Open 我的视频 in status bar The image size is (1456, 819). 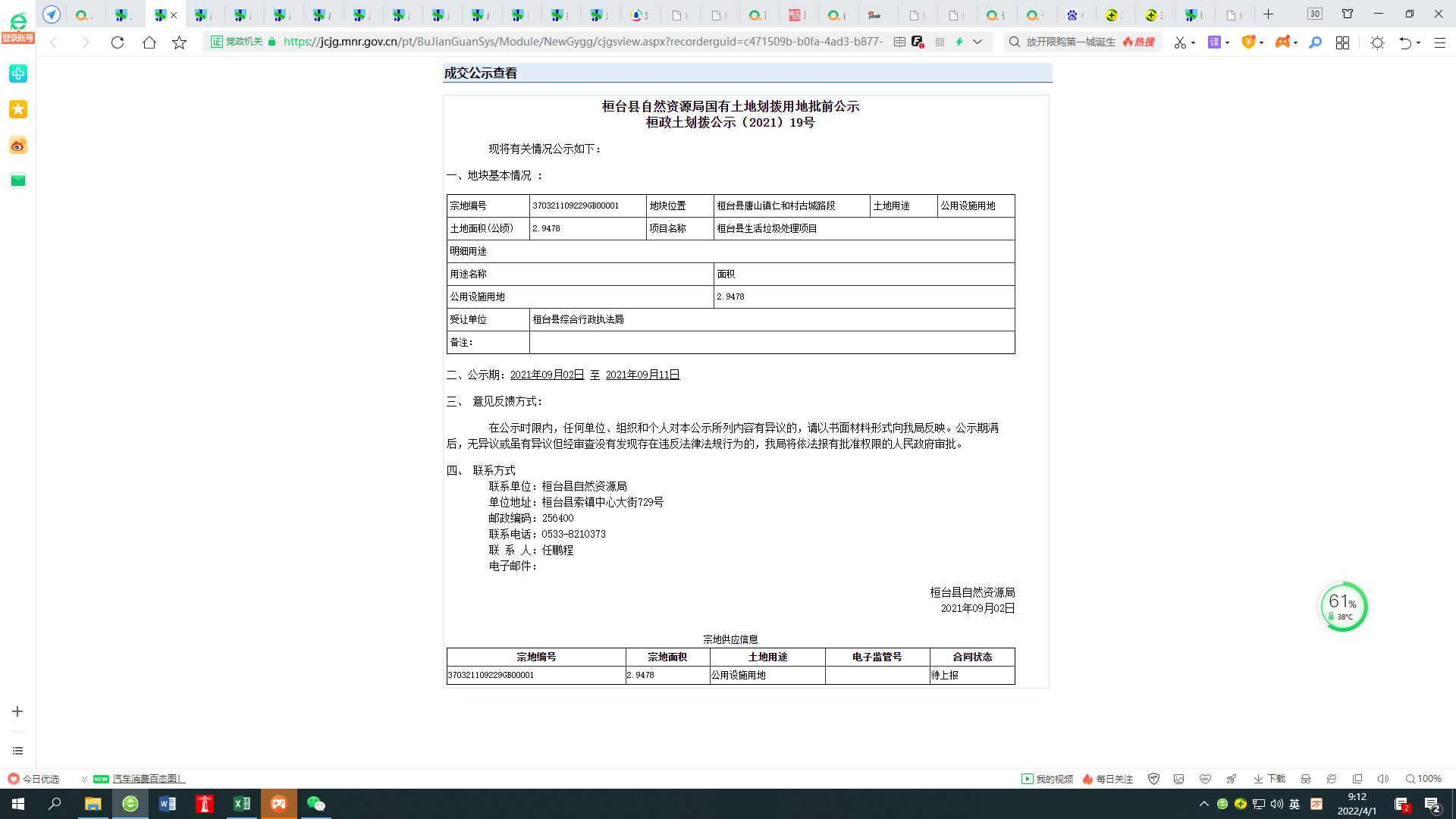click(1047, 779)
